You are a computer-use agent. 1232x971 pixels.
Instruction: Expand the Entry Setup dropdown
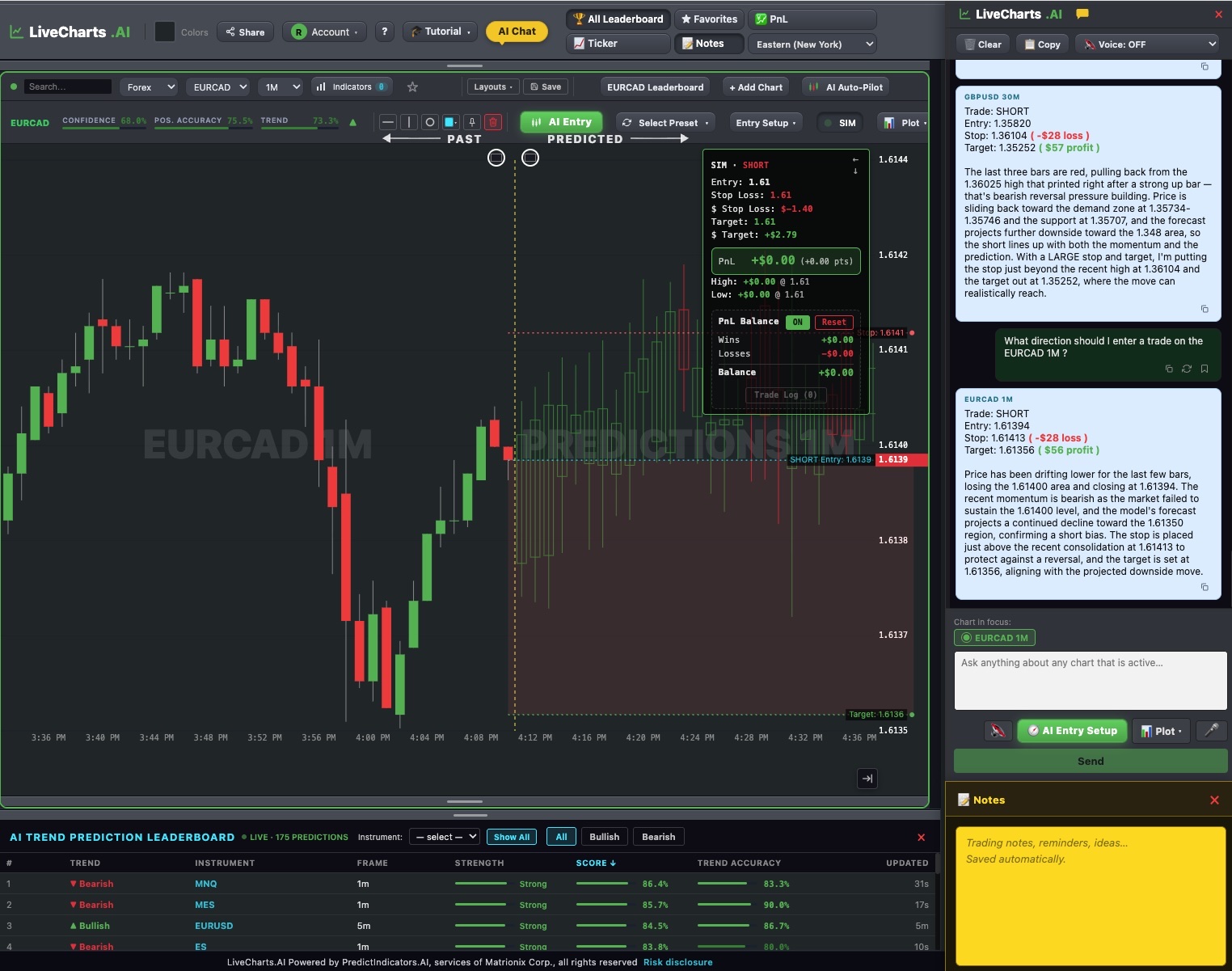pos(766,122)
